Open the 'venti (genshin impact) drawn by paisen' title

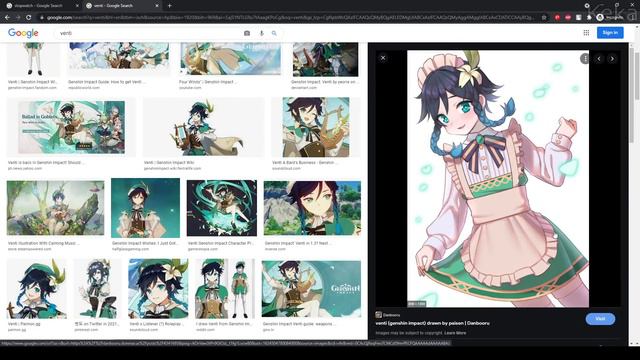pyautogui.click(x=432, y=323)
